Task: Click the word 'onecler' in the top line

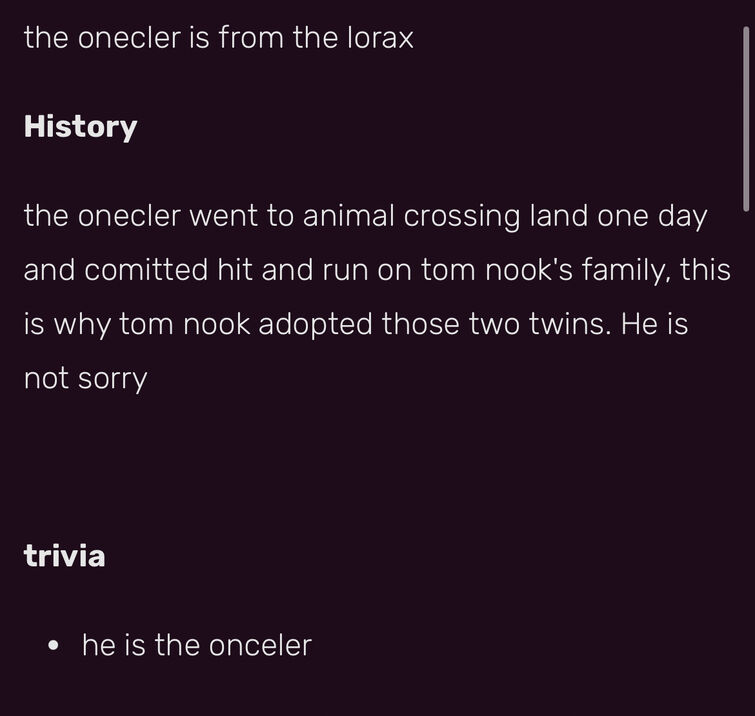Action: [x=129, y=38]
